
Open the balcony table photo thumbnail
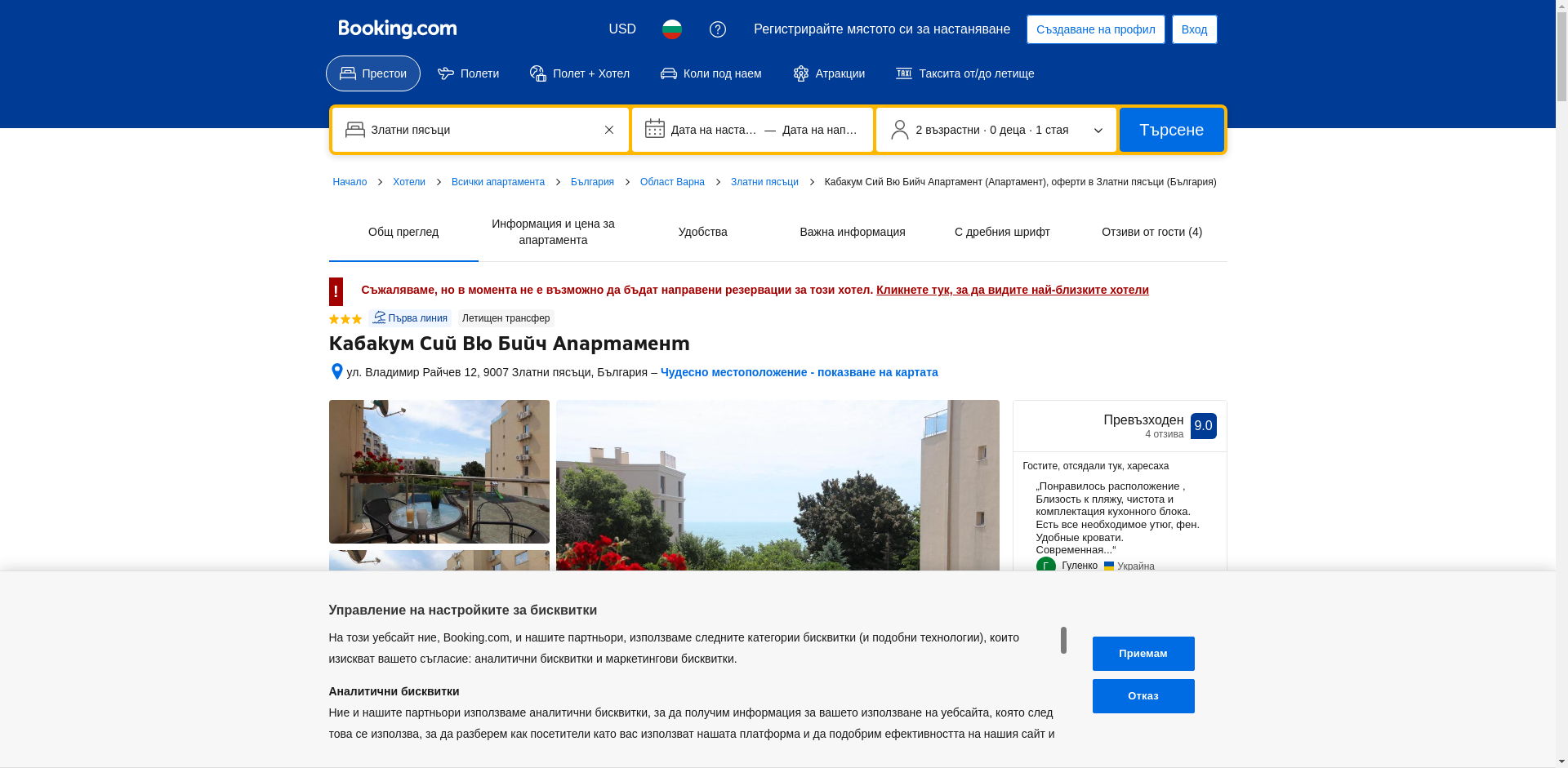point(439,472)
